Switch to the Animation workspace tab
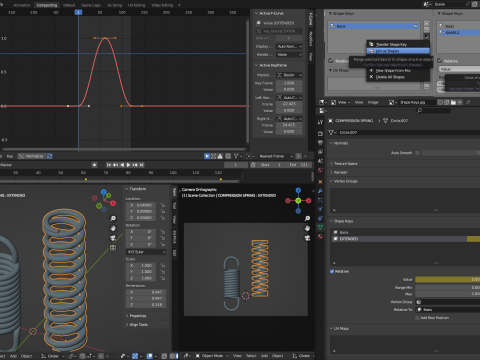Screen dimensions: 480x360 pos(22,5)
